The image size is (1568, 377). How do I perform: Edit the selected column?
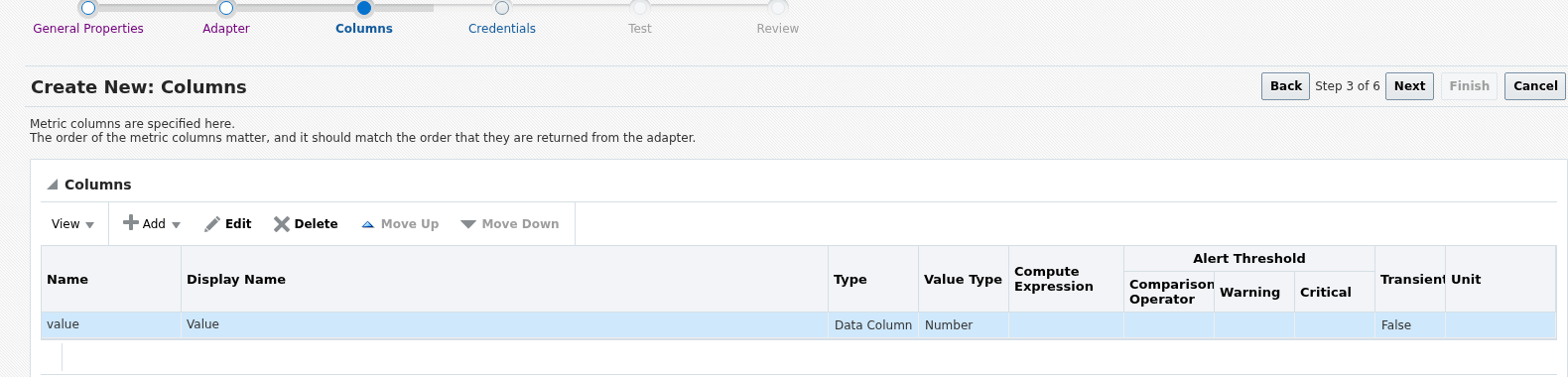tap(228, 224)
